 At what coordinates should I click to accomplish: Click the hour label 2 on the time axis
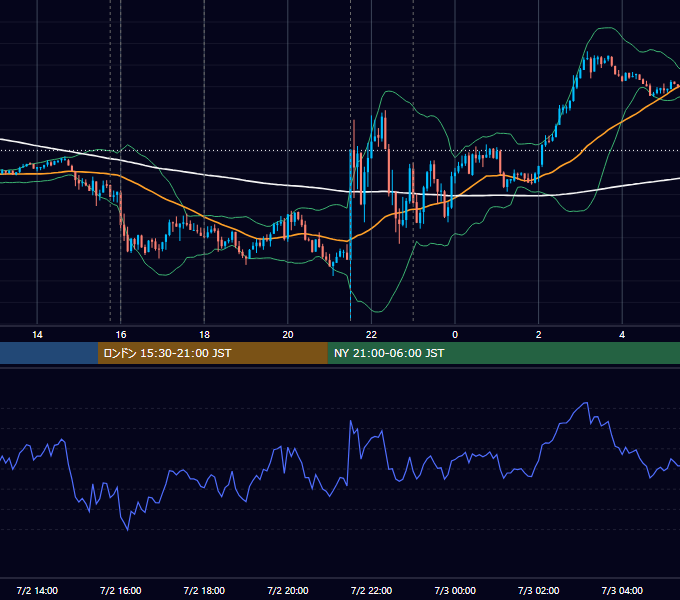click(539, 335)
